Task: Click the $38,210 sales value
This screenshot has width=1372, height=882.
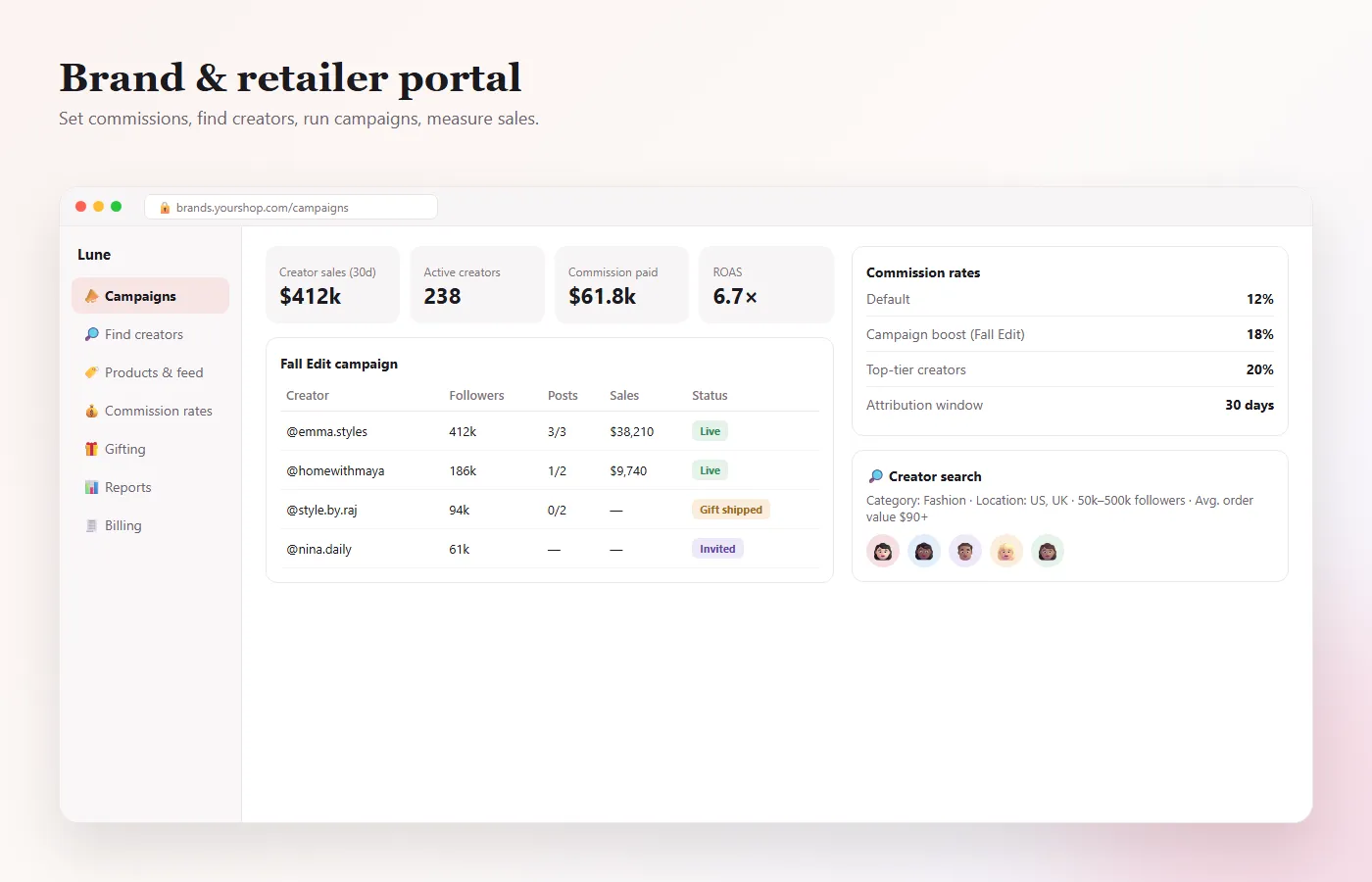Action: tap(632, 432)
